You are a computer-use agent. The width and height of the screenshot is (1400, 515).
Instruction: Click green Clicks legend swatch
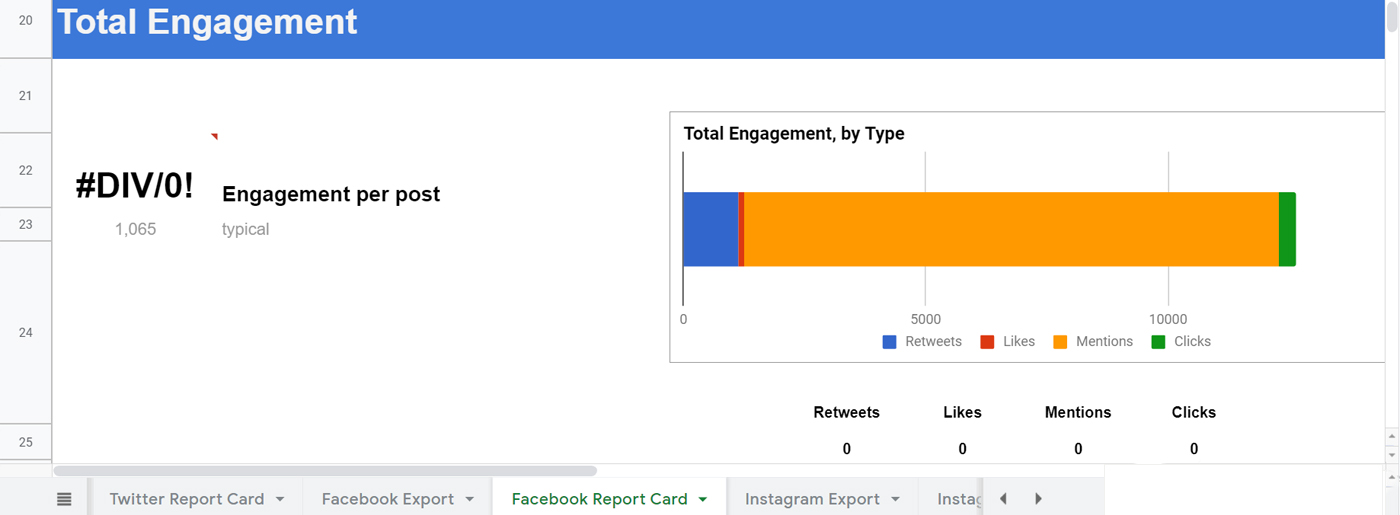pos(1158,342)
